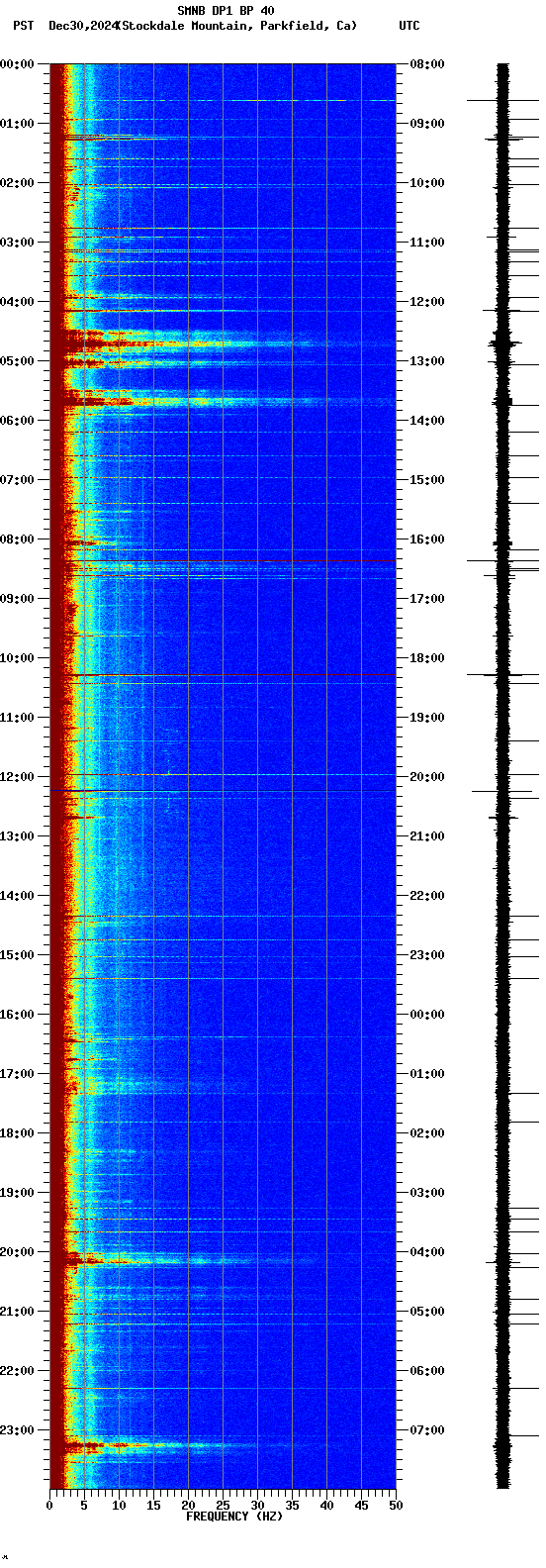Click the '13:00' label on the UTC axis
Screen dimensions: 546x1568
point(427,361)
